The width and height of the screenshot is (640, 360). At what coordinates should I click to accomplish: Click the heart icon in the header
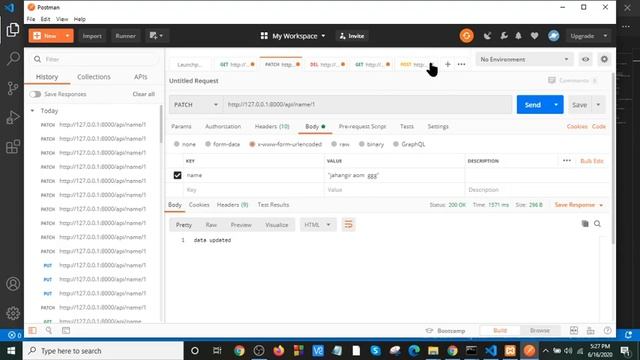(534, 36)
